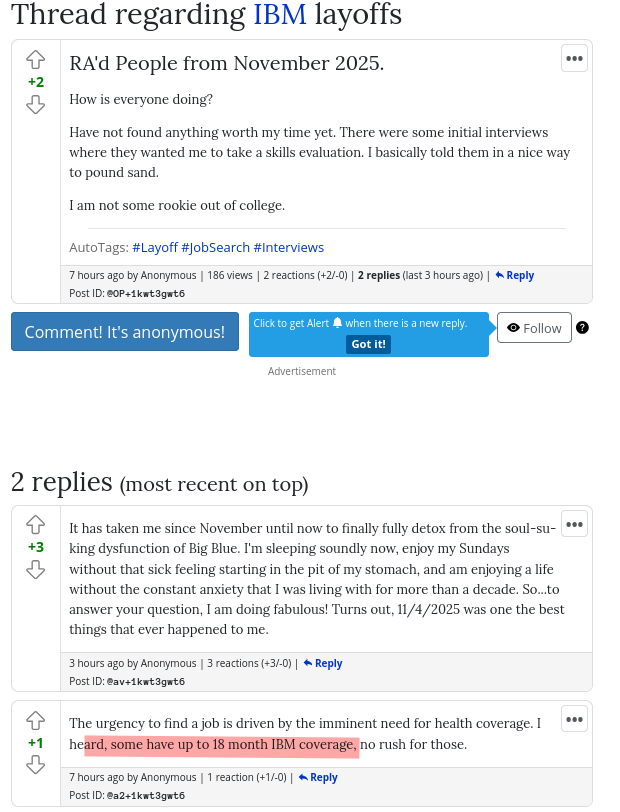Reply to the original post
620x812 pixels.
[514, 276]
